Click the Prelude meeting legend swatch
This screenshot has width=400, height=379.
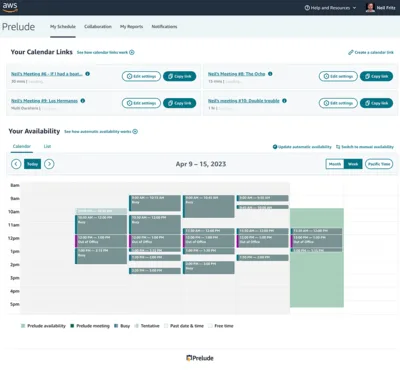click(x=72, y=326)
